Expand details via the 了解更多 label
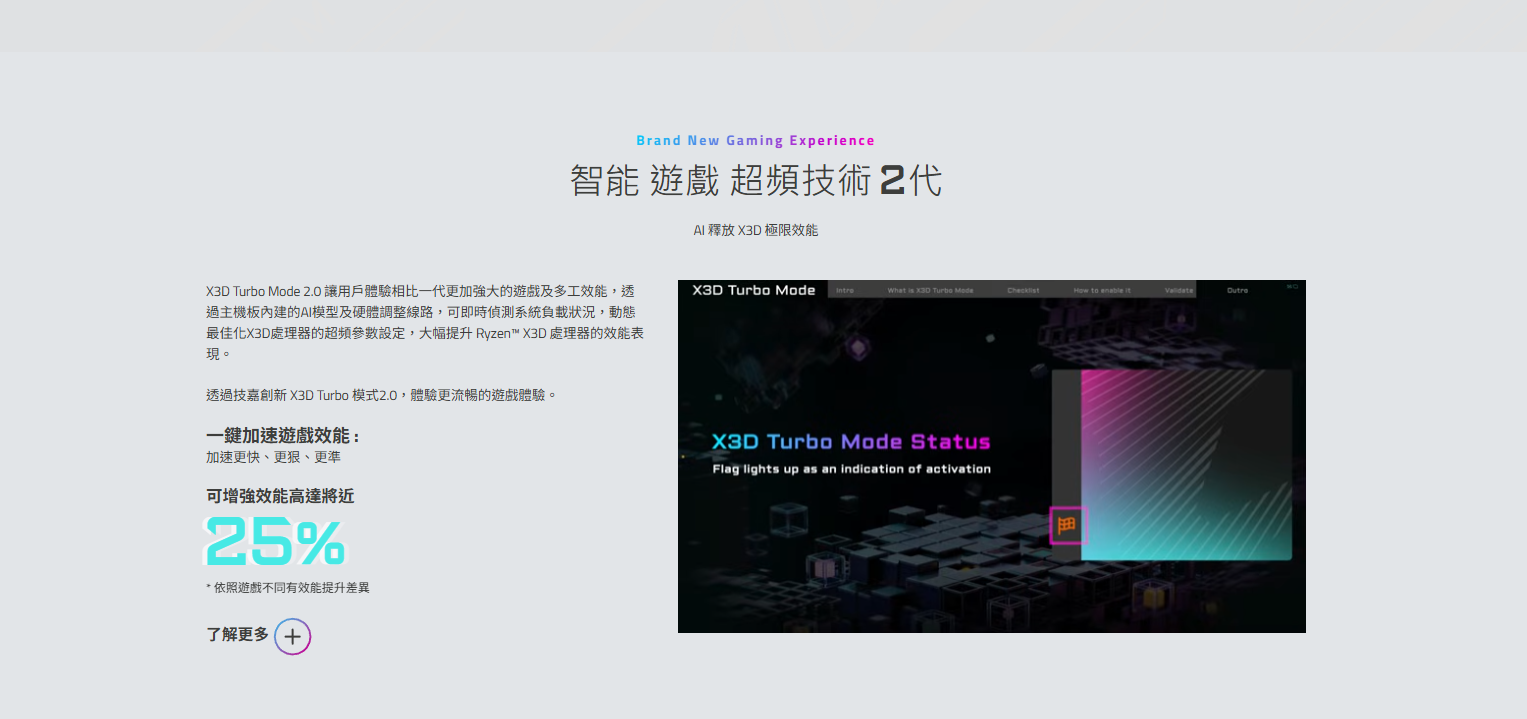The image size is (1527, 719). 237,634
